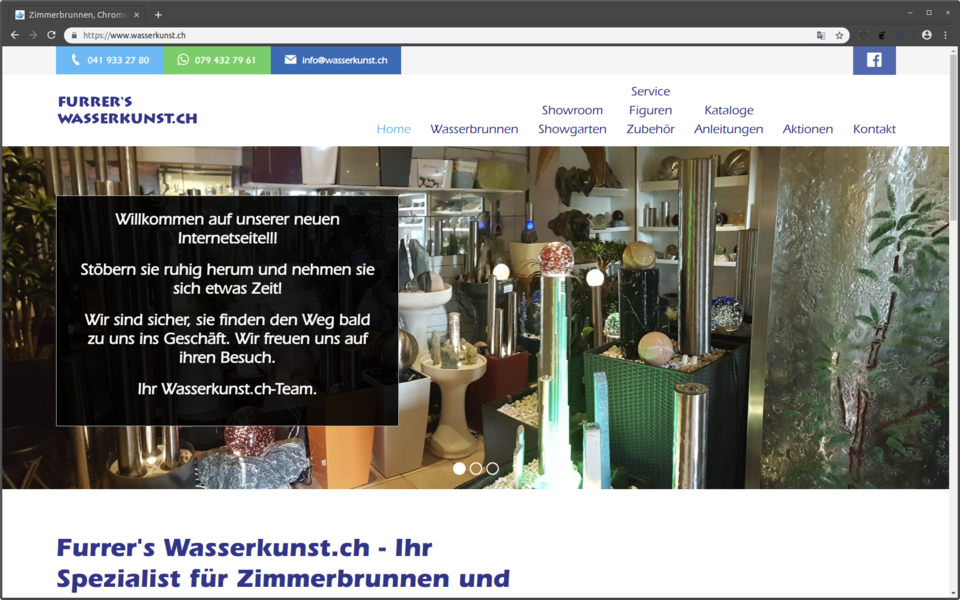Screen dimensions: 960x600
Task: Minimize the Chrome window
Action: coord(910,13)
